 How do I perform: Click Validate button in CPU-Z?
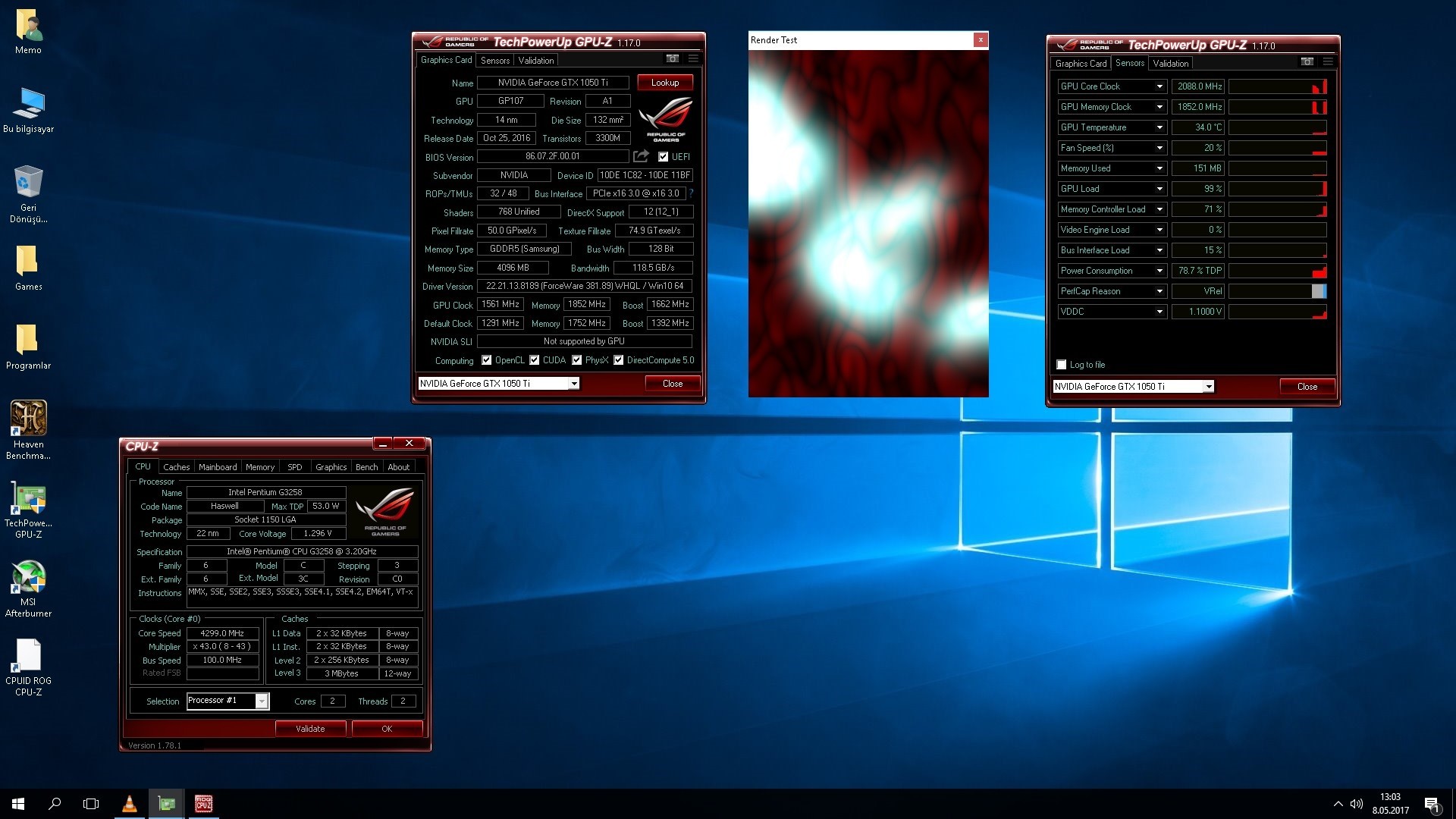pyautogui.click(x=310, y=728)
